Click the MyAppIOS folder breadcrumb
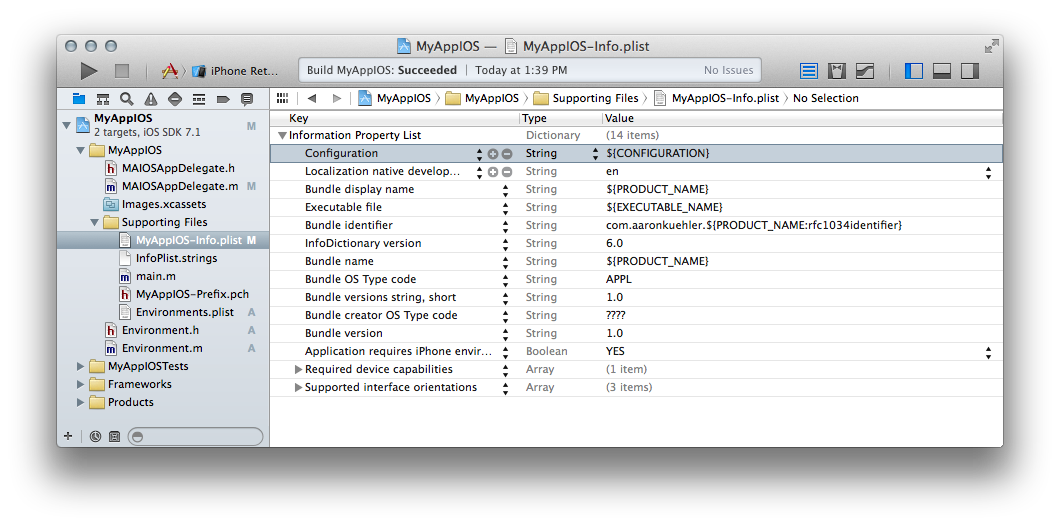This screenshot has height=526, width=1060. (482, 98)
